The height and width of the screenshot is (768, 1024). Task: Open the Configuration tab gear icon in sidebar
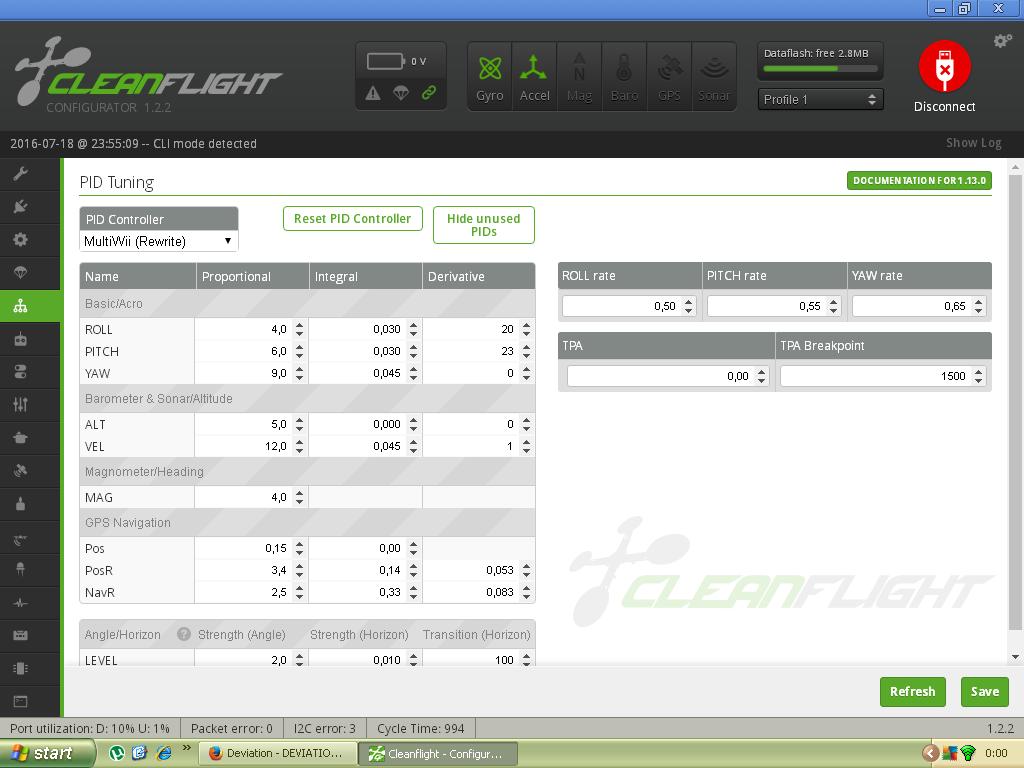coord(20,240)
